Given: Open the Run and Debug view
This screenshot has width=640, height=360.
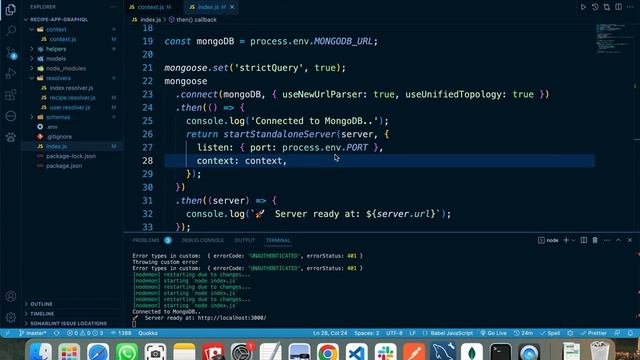Looking at the screenshot, I should pos(11,73).
